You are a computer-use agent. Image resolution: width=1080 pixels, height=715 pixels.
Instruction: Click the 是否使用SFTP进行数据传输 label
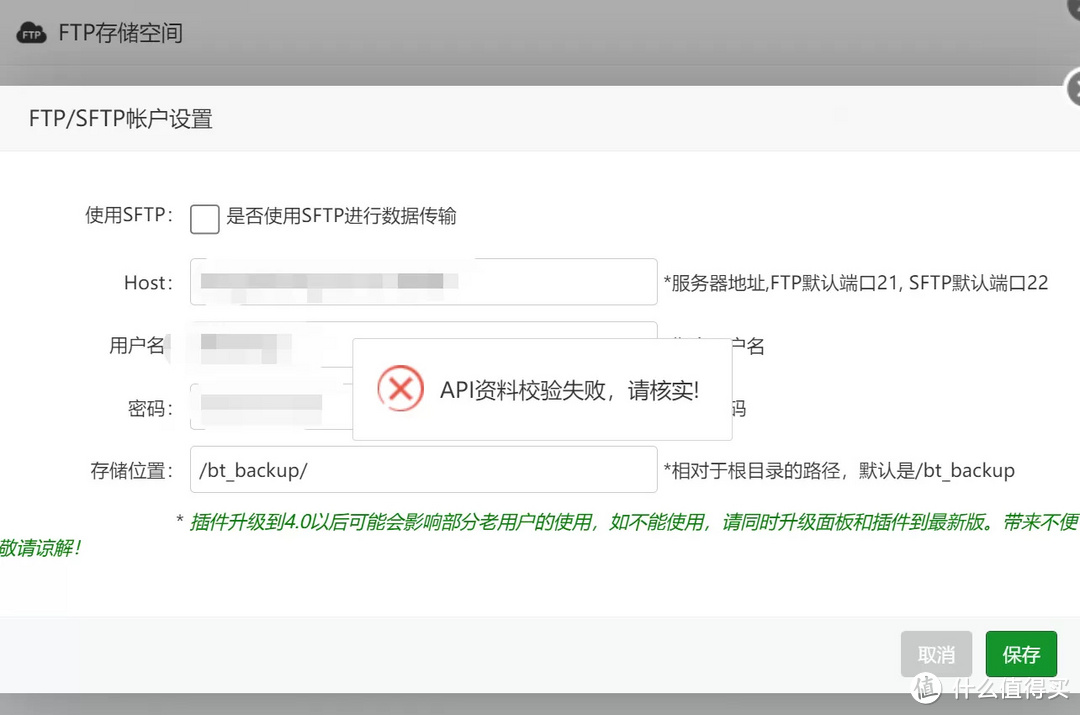(x=341, y=216)
